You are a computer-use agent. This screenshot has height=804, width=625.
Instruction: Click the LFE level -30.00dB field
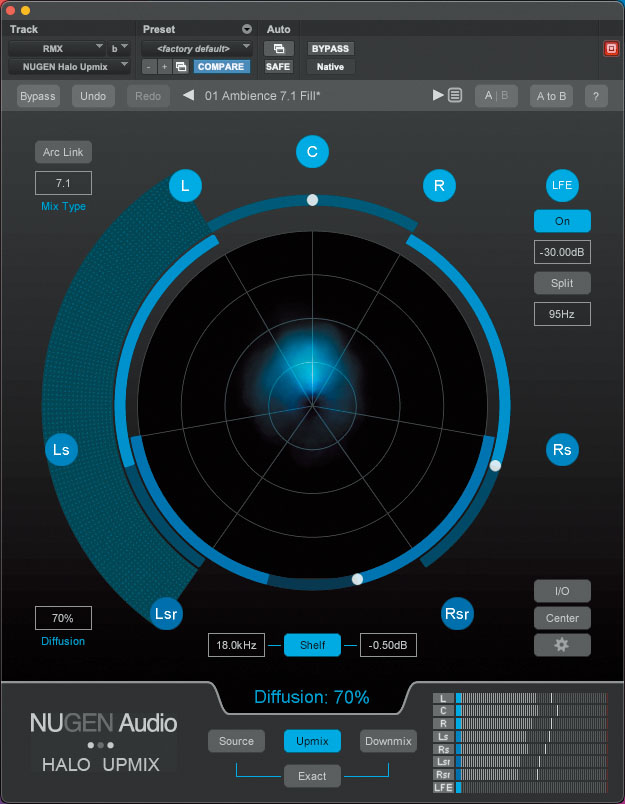coord(562,252)
